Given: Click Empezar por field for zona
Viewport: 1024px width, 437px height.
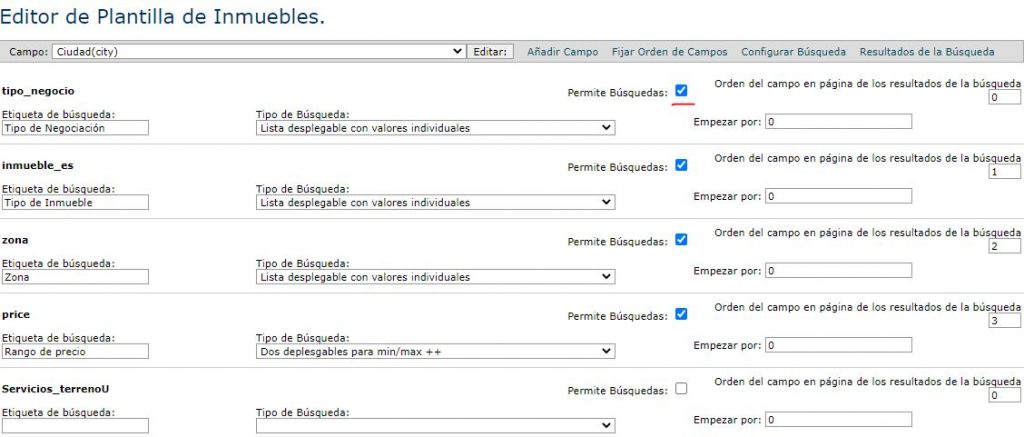Looking at the screenshot, I should pyautogui.click(x=838, y=271).
